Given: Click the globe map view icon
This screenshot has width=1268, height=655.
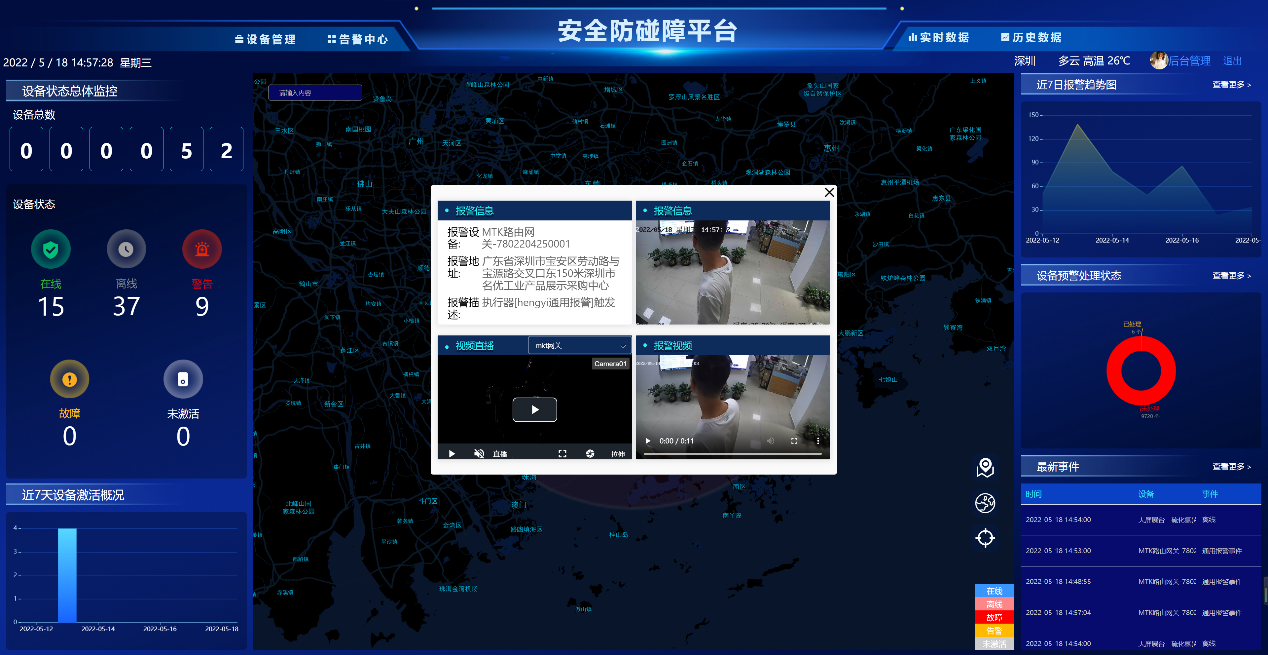Looking at the screenshot, I should click(985, 503).
